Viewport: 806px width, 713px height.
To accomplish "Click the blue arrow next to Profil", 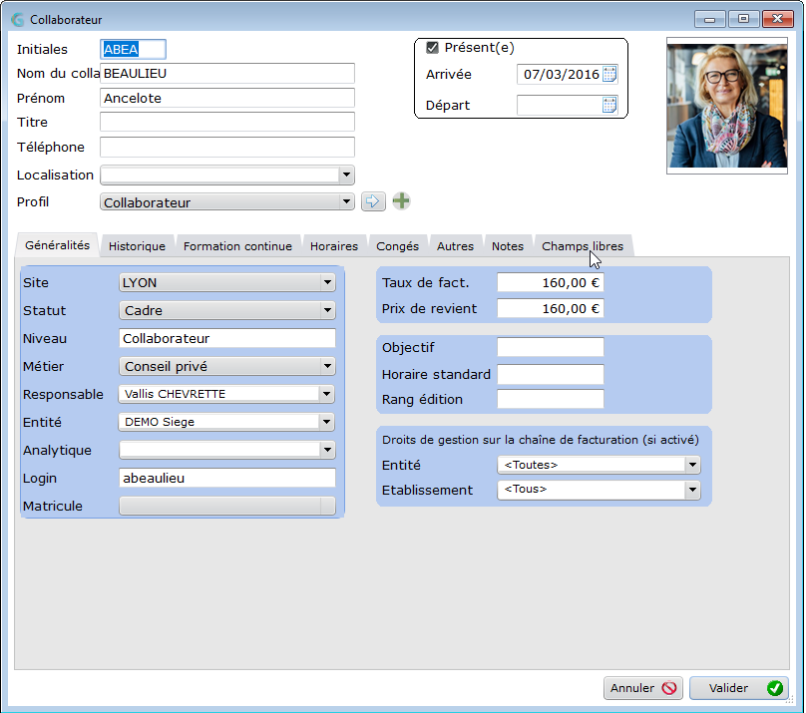I will [x=373, y=202].
